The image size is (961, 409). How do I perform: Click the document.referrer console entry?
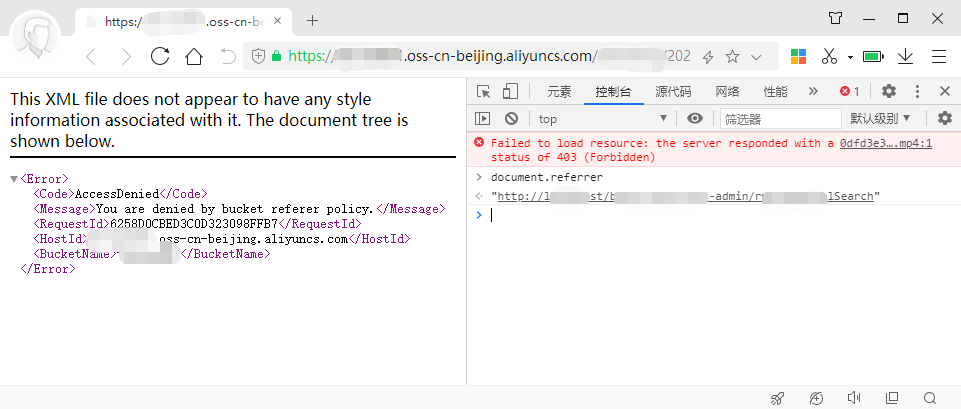coord(547,177)
